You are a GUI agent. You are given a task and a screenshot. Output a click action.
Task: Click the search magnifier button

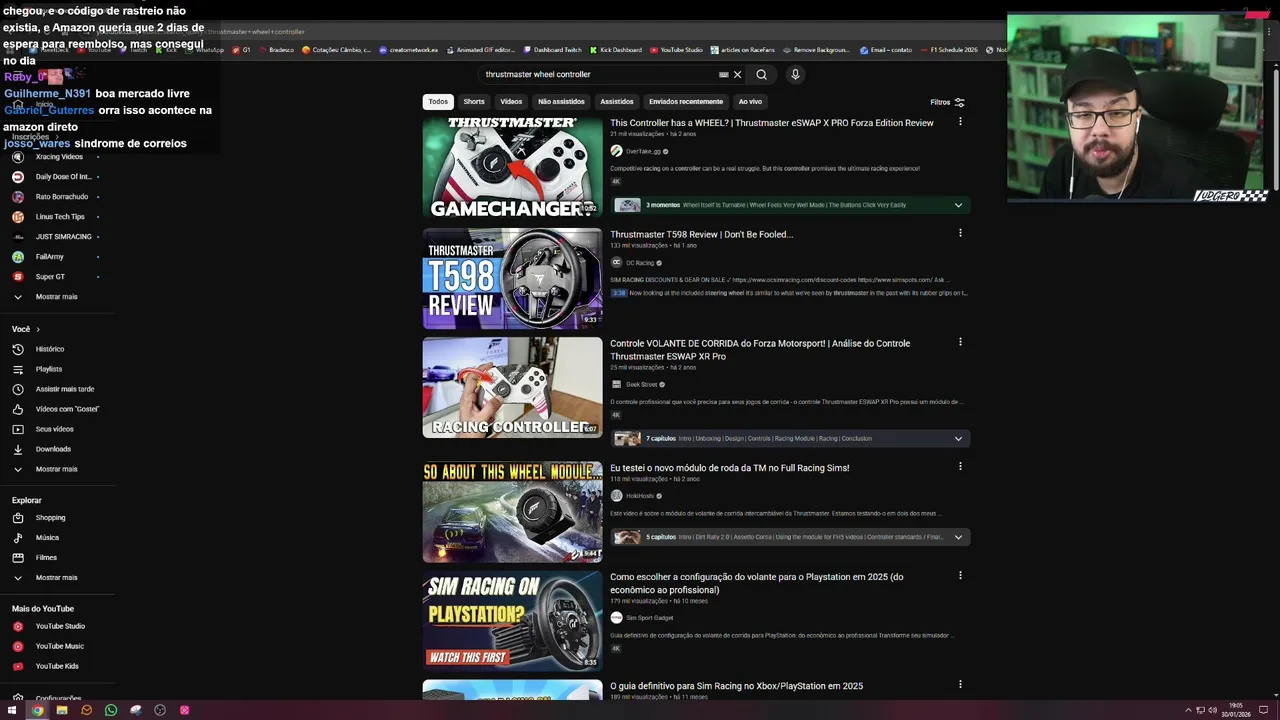point(761,74)
